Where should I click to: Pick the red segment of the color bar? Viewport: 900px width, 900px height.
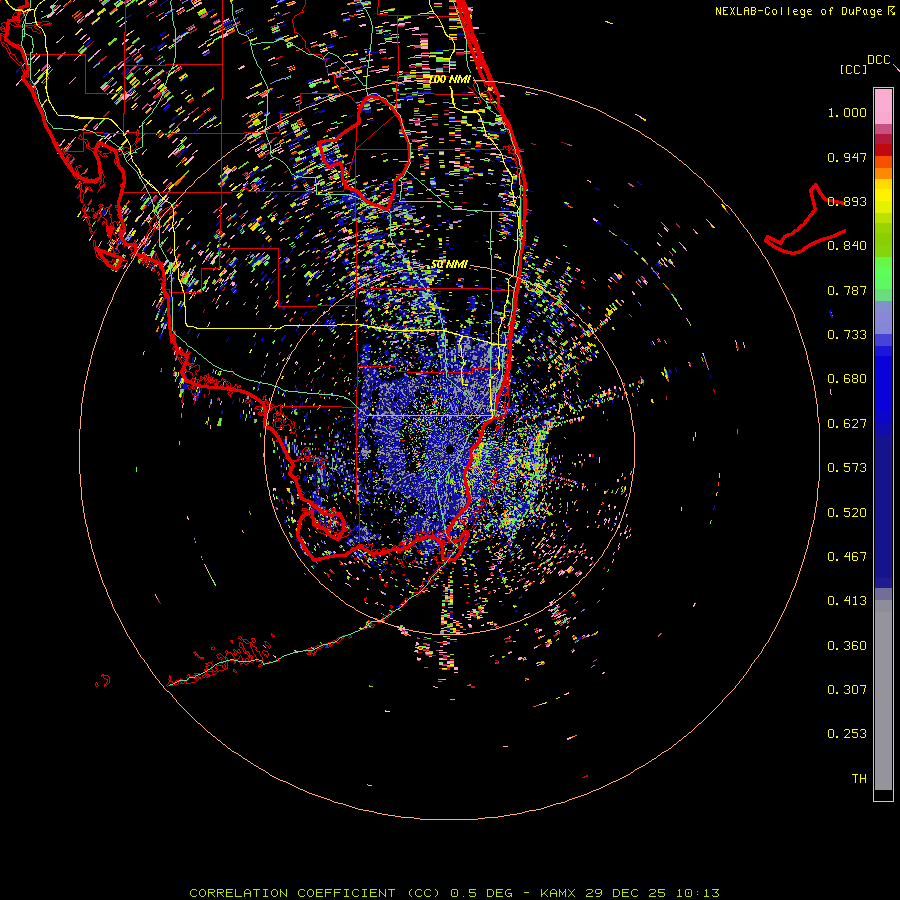883,150
